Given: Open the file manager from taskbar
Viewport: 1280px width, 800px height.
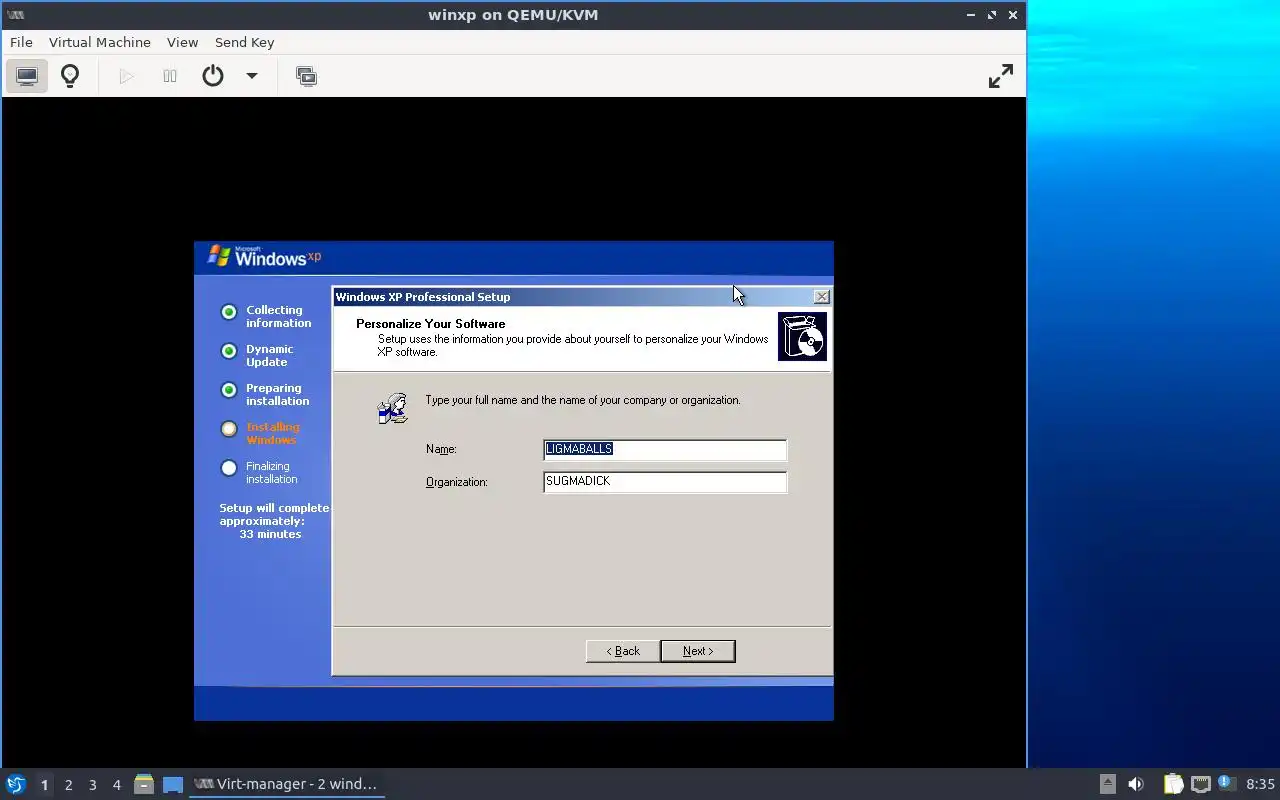Looking at the screenshot, I should [144, 784].
